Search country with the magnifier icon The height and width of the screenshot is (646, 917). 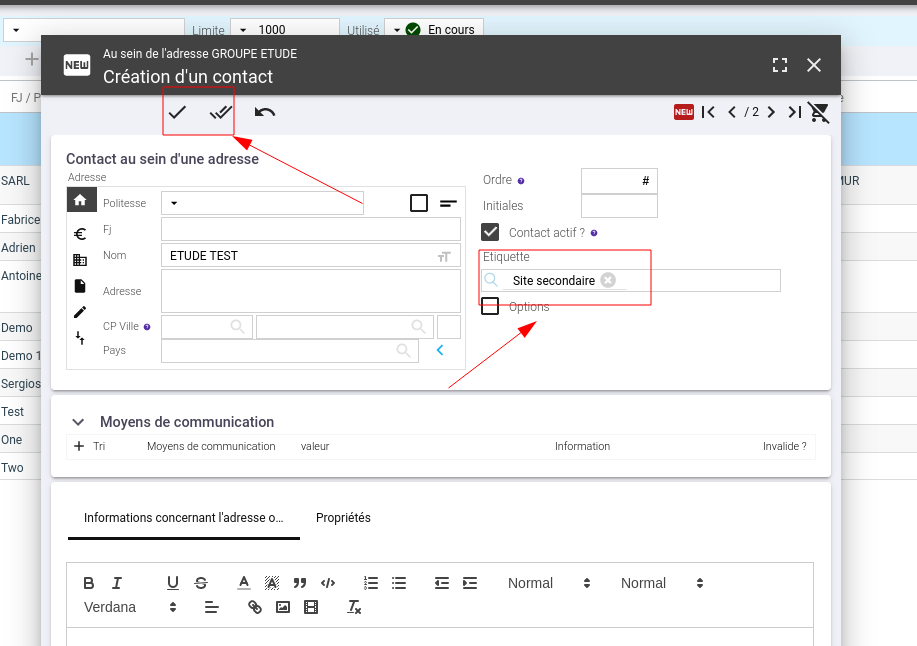click(x=404, y=350)
